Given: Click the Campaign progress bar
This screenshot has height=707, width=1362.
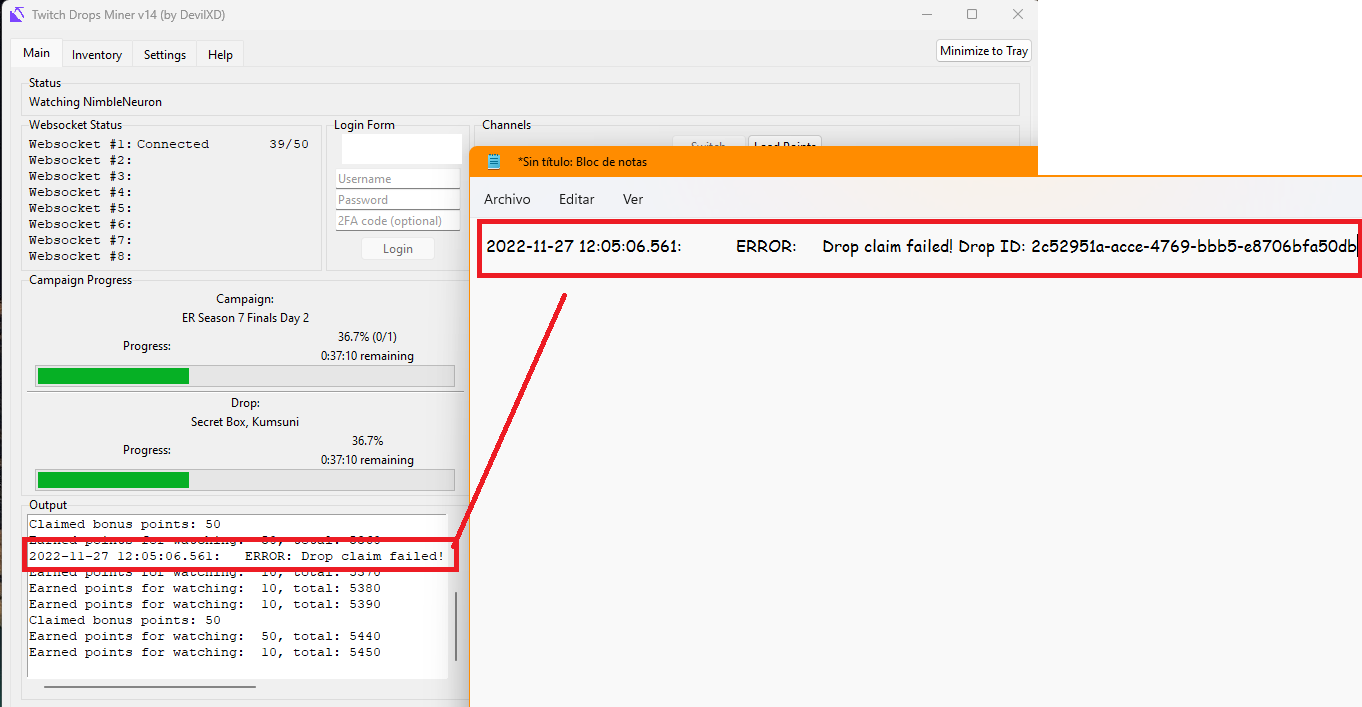Looking at the screenshot, I should click(x=245, y=376).
